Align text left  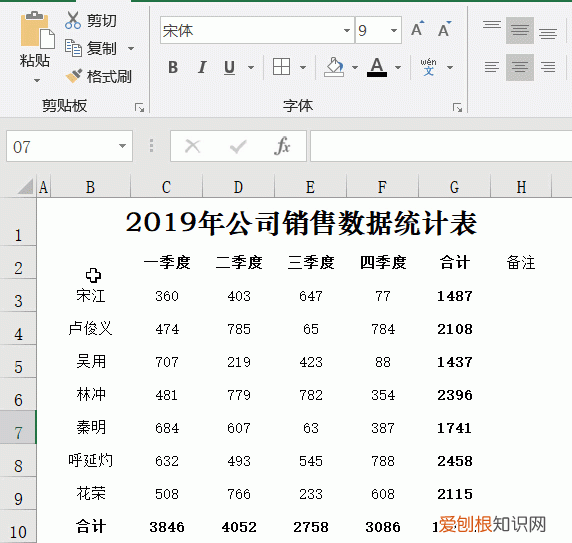[492, 67]
